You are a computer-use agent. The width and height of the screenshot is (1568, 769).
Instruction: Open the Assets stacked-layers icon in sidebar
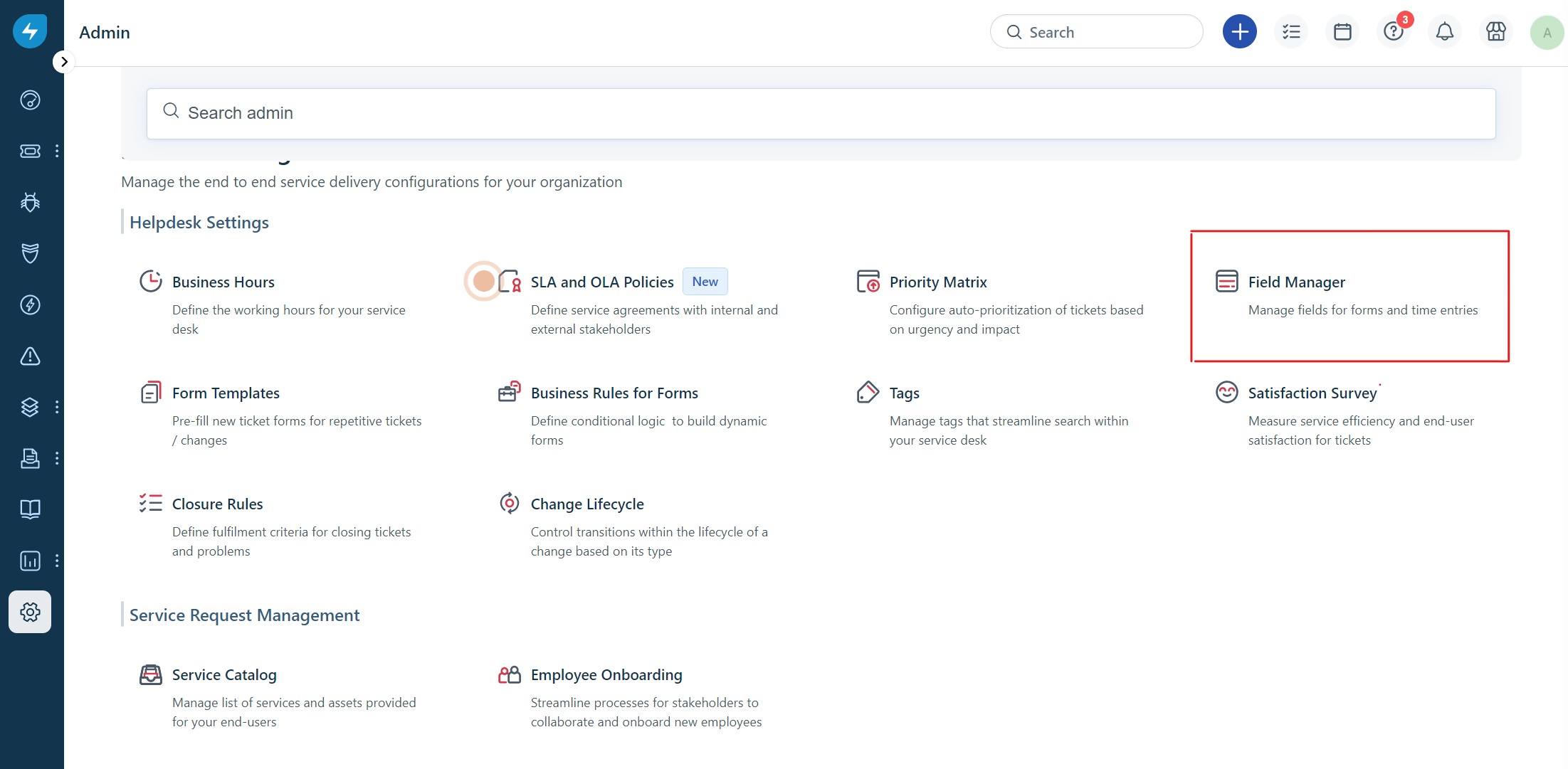coord(30,407)
